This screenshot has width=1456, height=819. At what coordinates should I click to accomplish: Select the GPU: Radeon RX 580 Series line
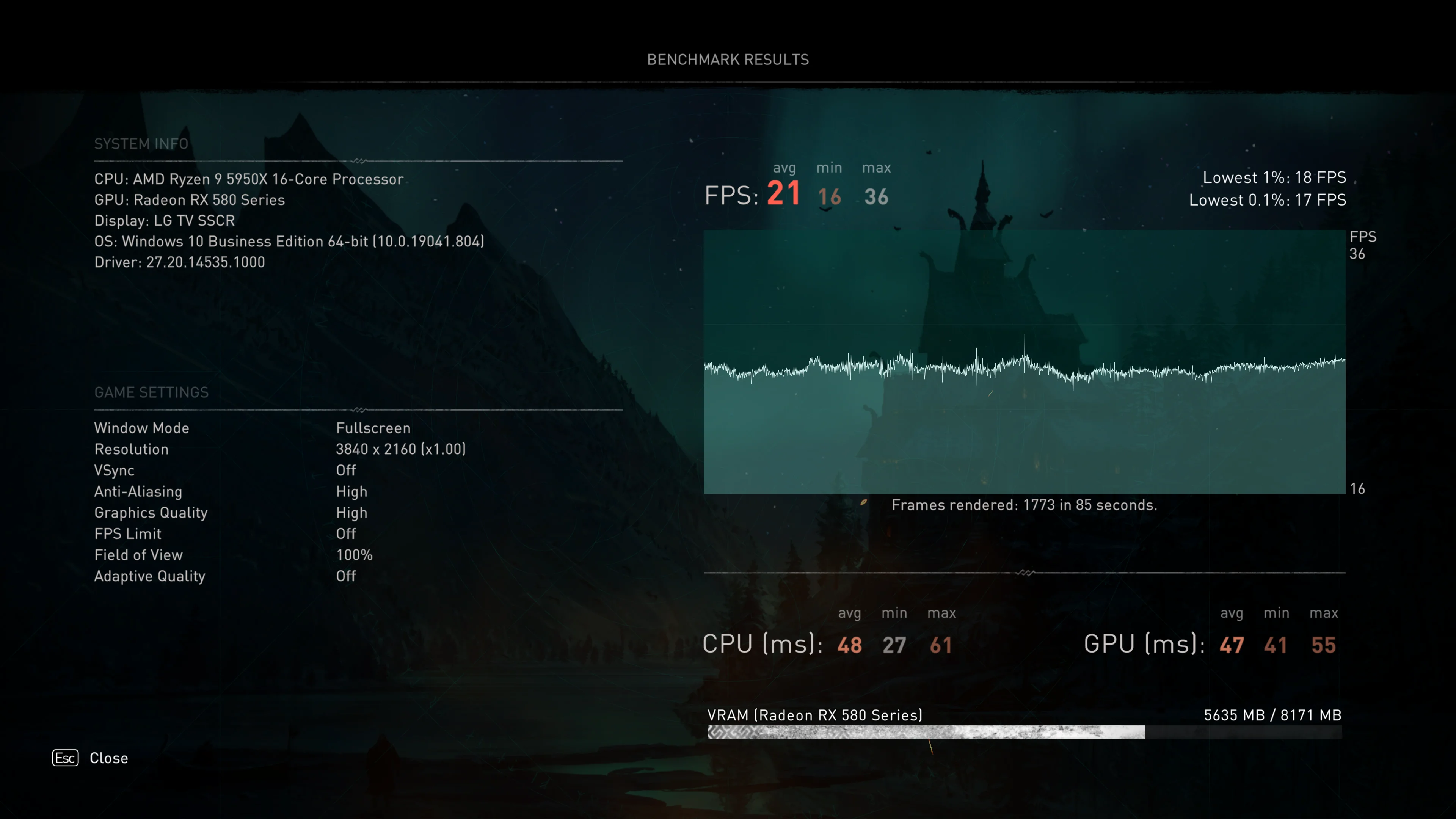189,200
